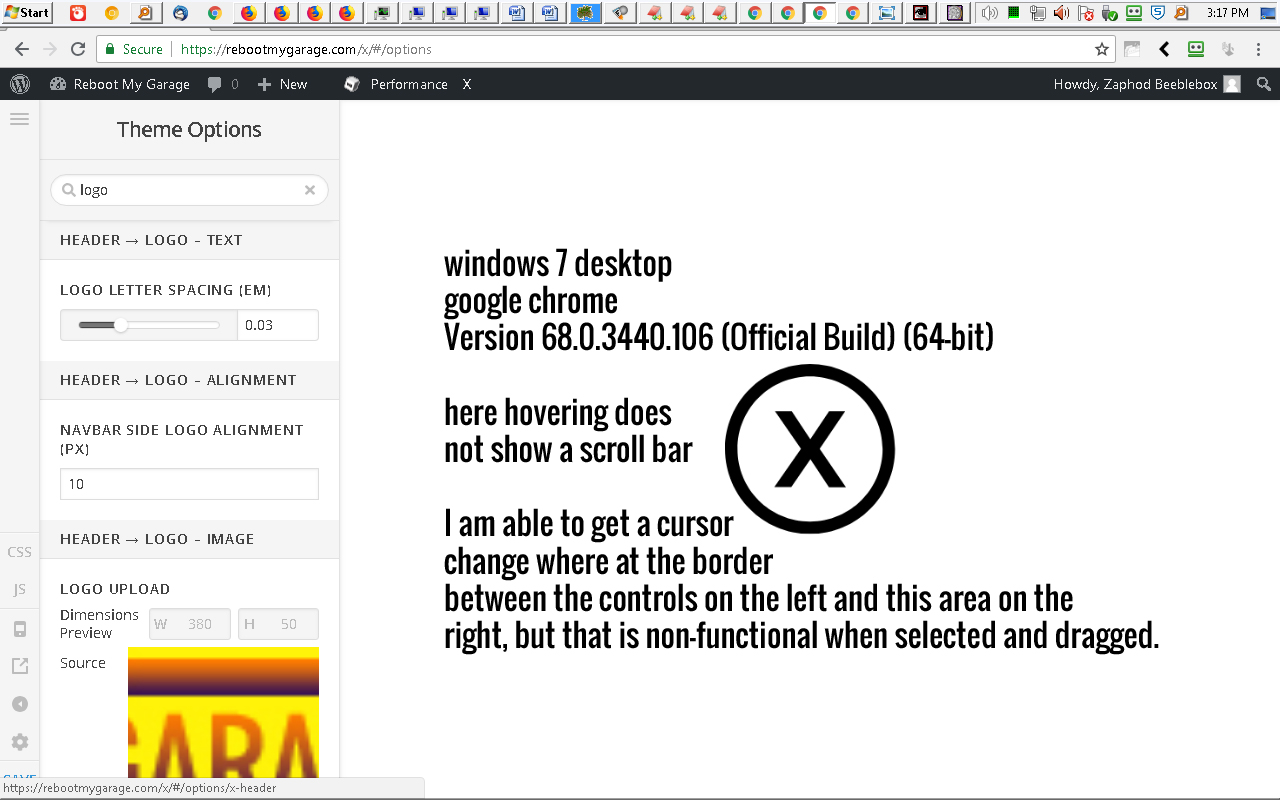The image size is (1280, 800).
Task: Click the X item in the admin bar
Action: (466, 84)
